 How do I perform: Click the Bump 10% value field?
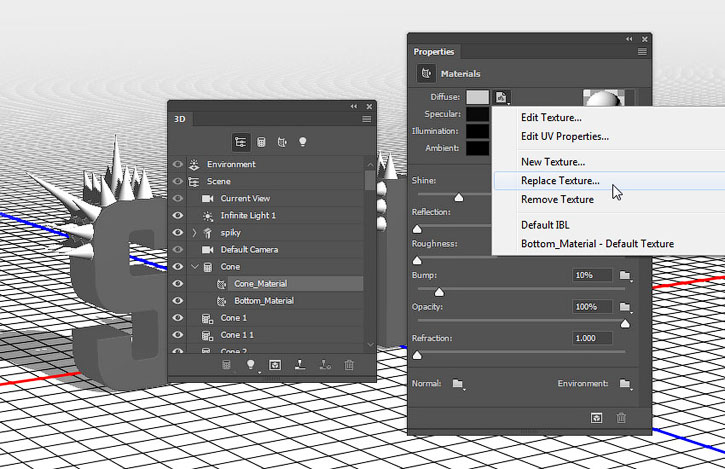click(x=592, y=276)
